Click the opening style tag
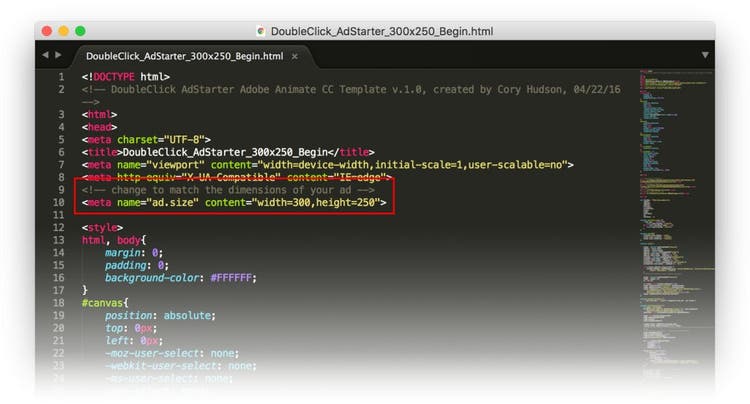This screenshot has height=404, width=750. pos(99,228)
